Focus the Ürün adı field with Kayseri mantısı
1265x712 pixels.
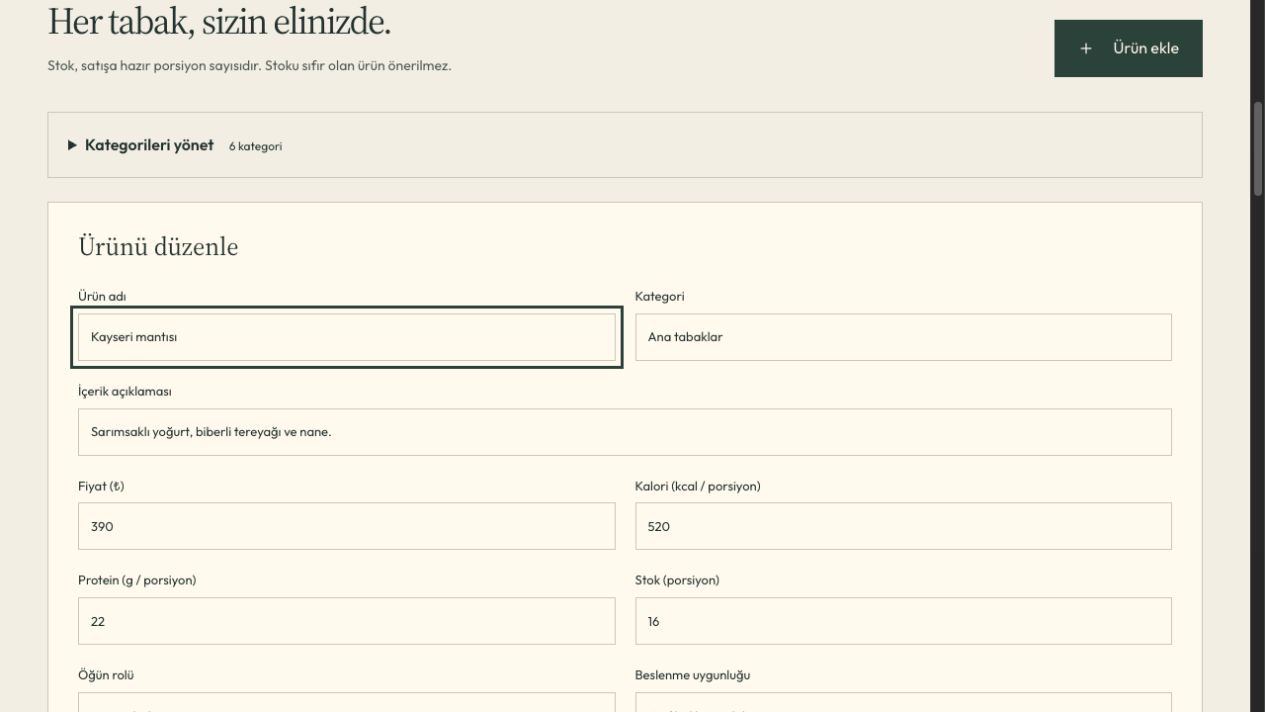click(347, 337)
